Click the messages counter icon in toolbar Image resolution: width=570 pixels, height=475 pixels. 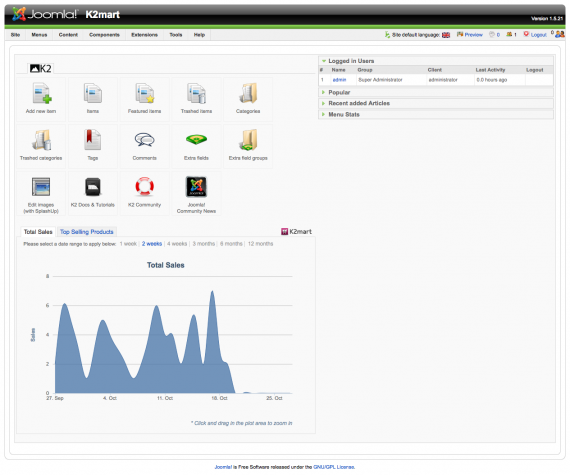coord(492,35)
